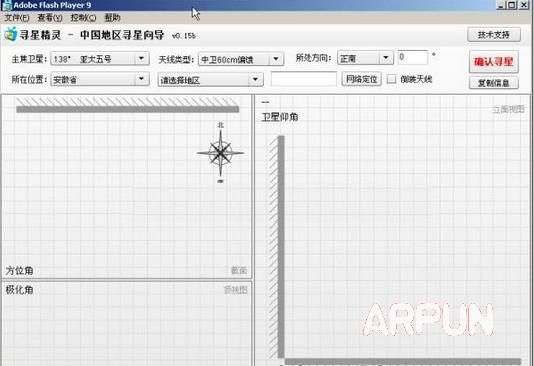Click the 技术支持 button
The image size is (534, 366).
pos(494,35)
